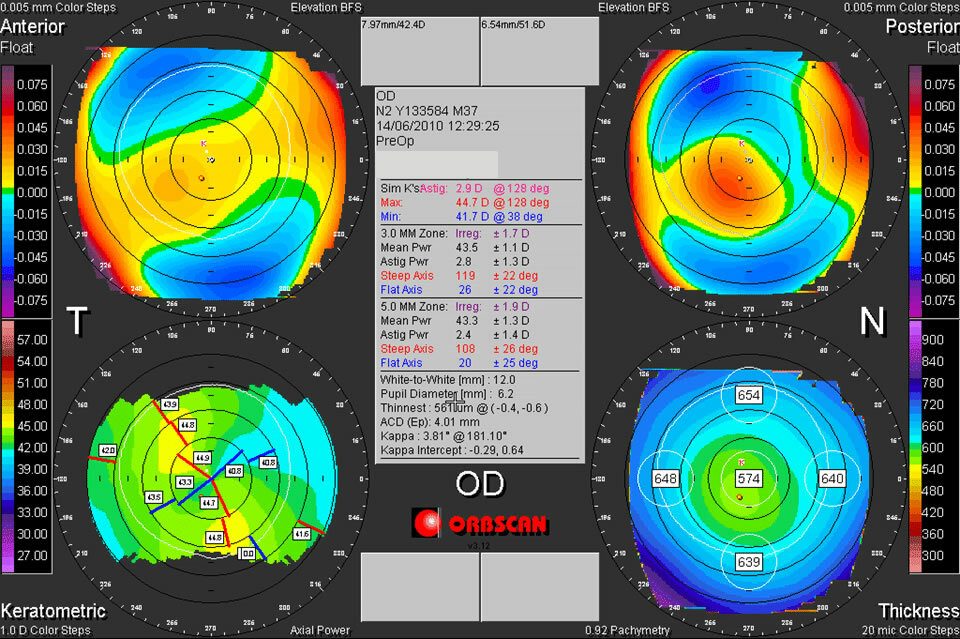This screenshot has width=960, height=639.
Task: Click the keratometric diopter color scale bar
Action: click(x=8, y=447)
